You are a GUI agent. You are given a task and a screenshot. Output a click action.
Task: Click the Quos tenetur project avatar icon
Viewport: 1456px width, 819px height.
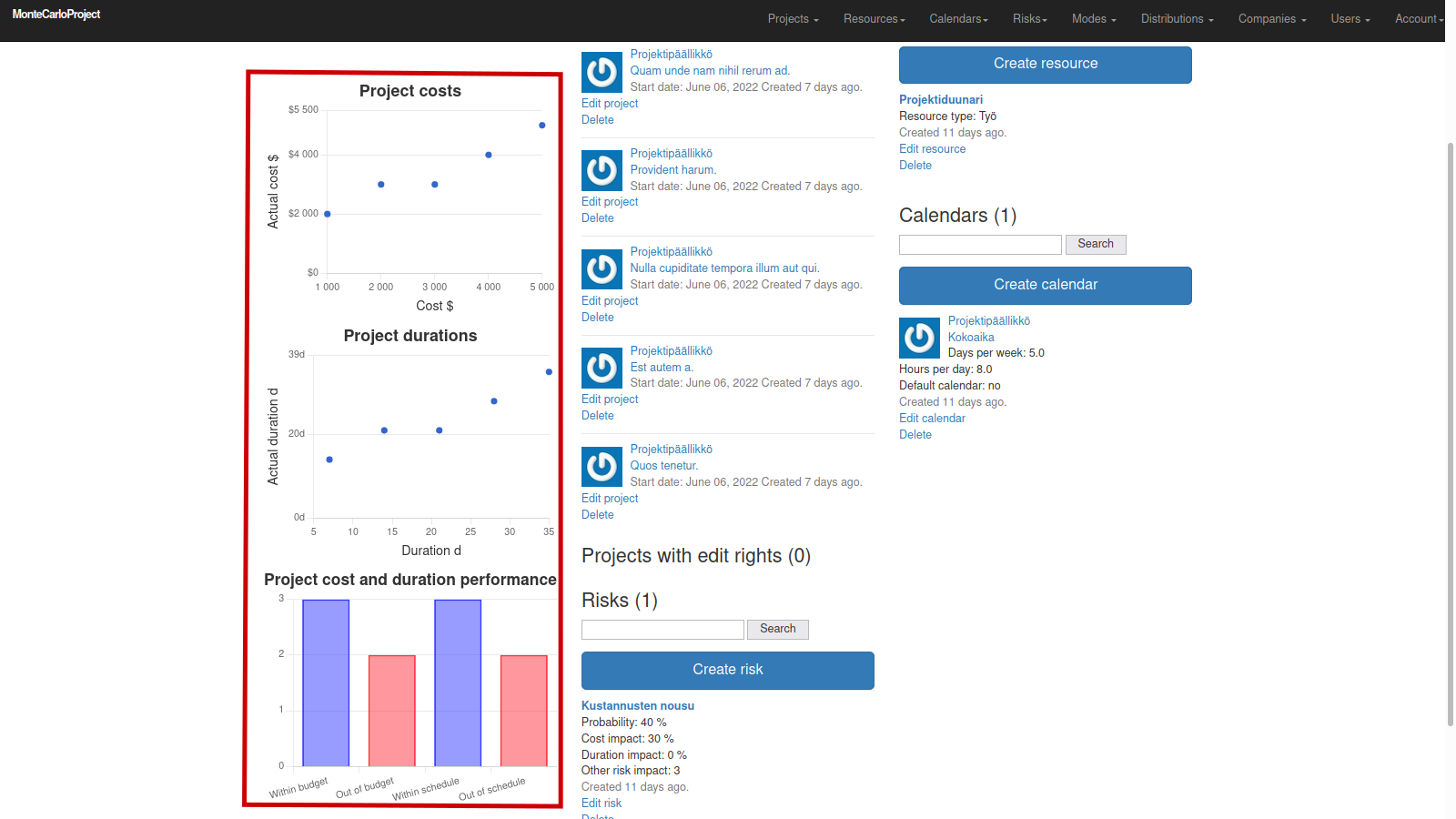602,467
